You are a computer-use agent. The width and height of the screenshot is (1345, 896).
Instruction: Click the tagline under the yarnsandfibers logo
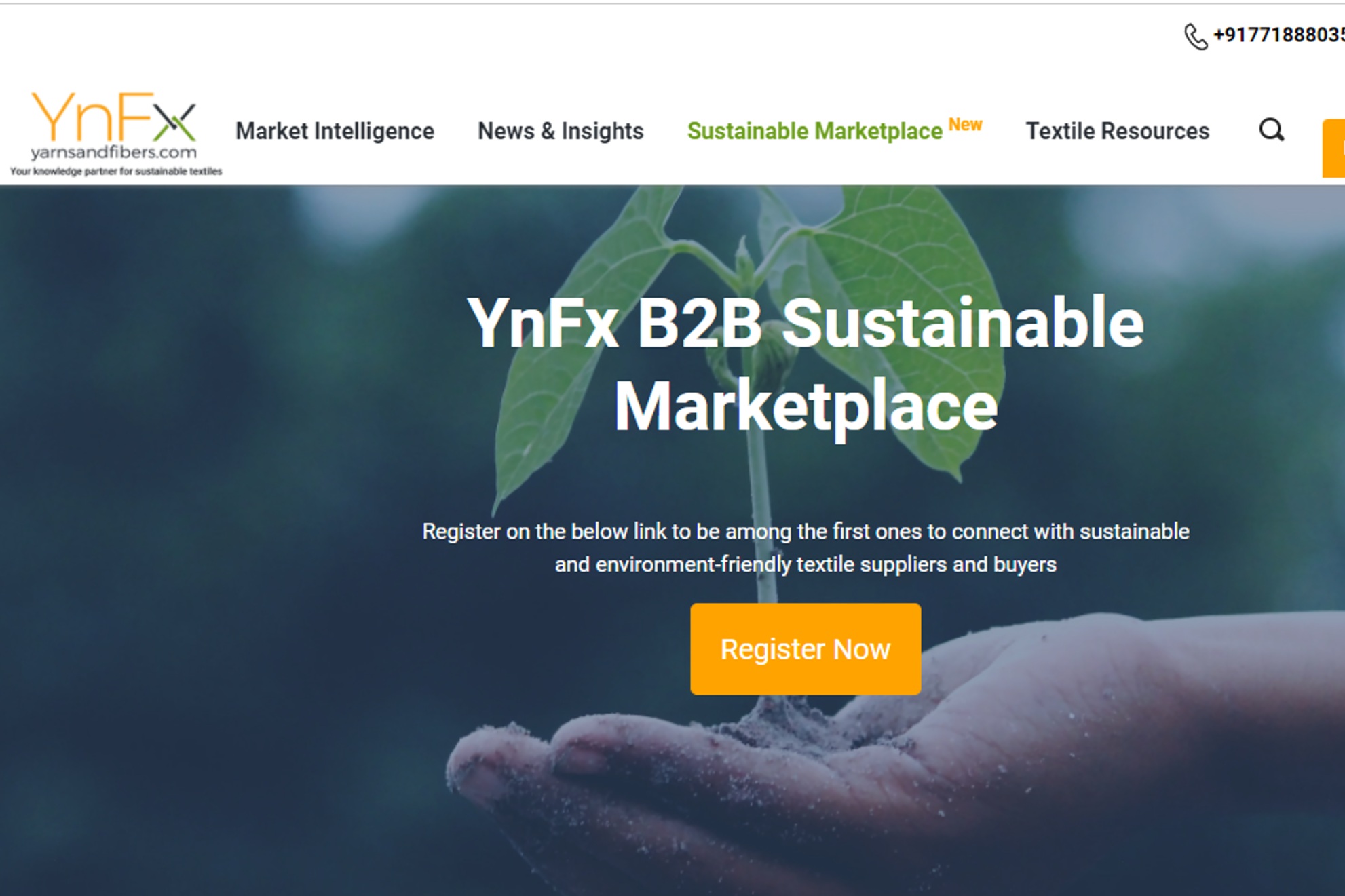(116, 172)
